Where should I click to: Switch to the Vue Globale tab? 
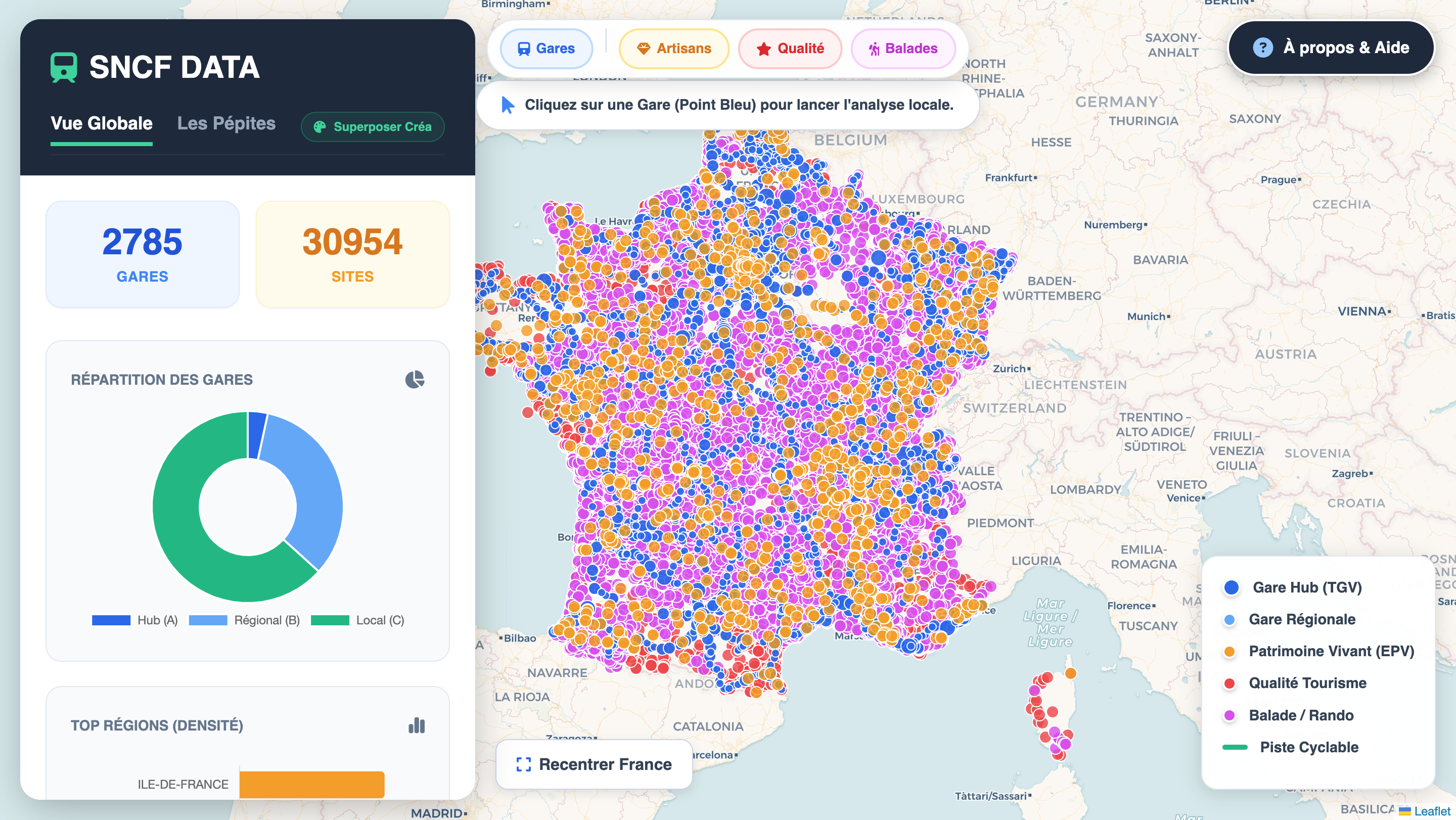[x=102, y=123]
